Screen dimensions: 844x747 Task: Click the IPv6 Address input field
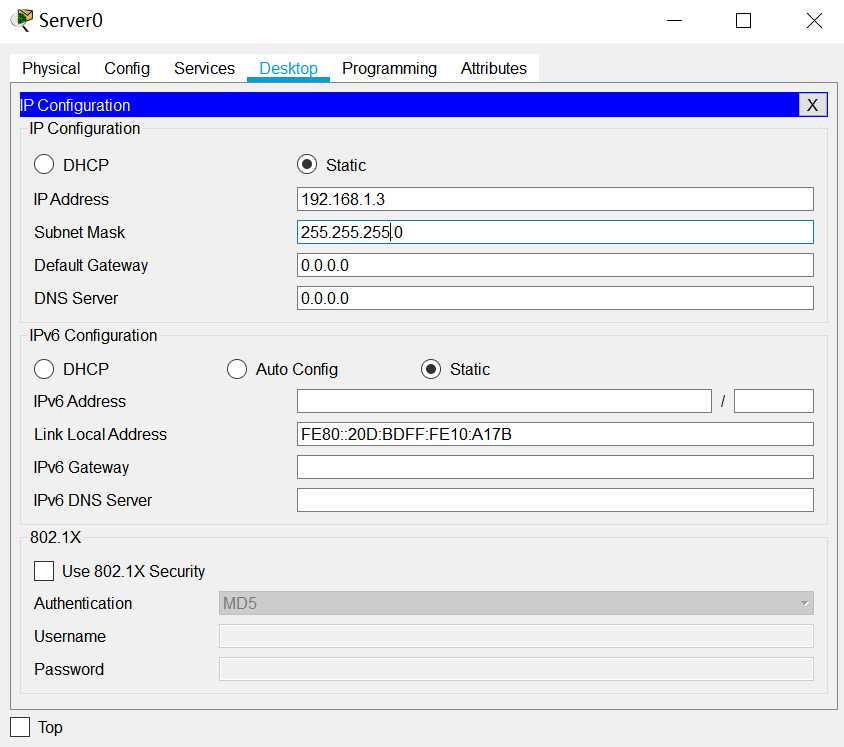pos(504,401)
